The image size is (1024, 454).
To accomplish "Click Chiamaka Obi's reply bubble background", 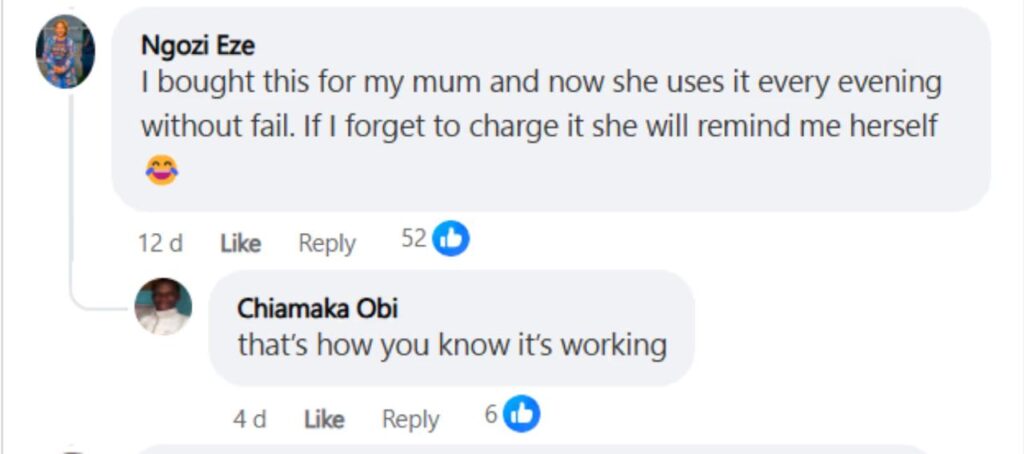I will pos(451,328).
